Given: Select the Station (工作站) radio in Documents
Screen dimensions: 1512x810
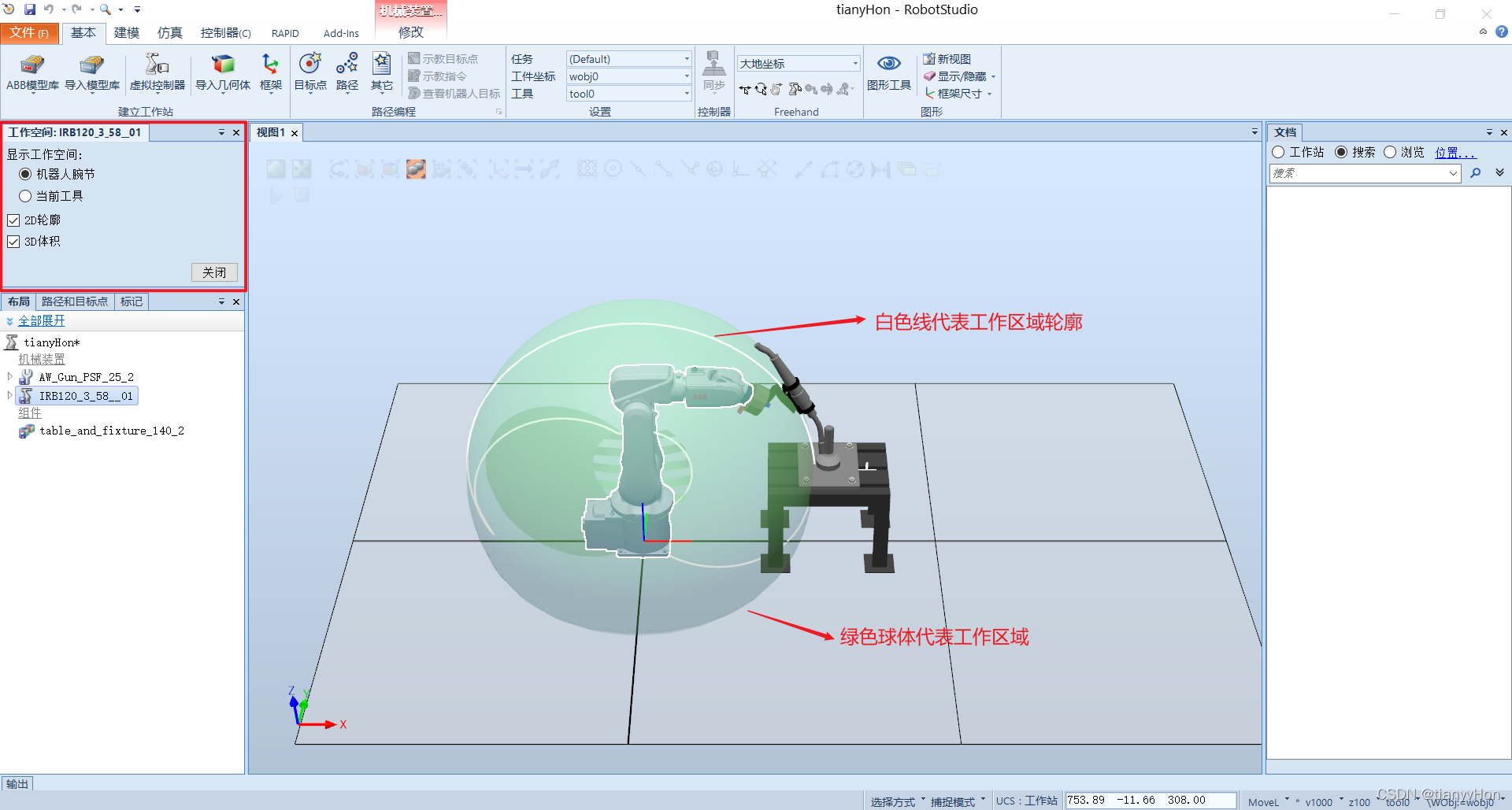Looking at the screenshot, I should (1278, 152).
